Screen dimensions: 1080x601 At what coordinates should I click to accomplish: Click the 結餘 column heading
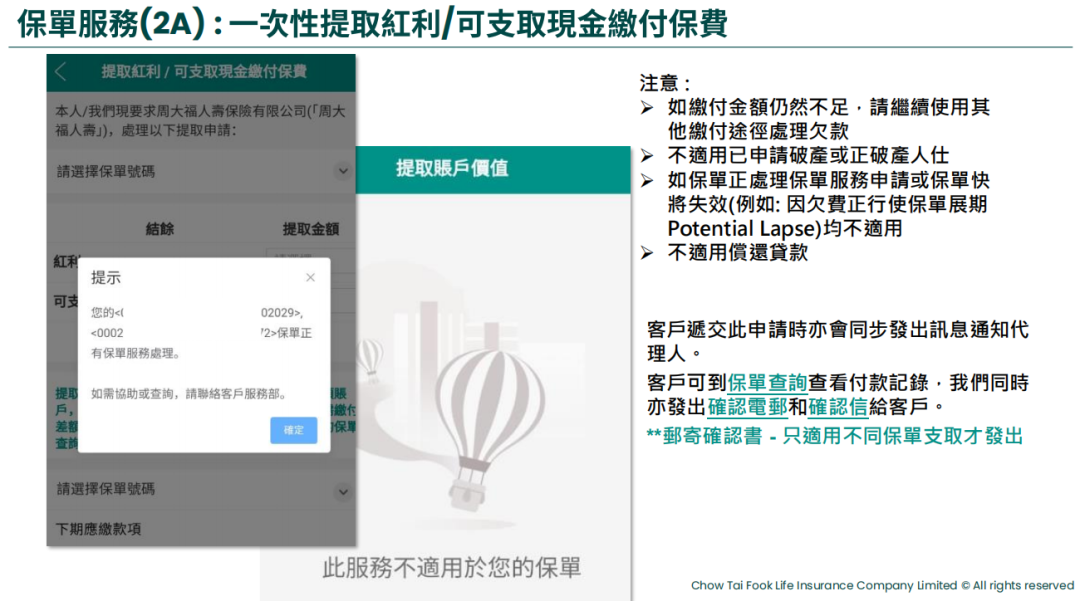160,229
